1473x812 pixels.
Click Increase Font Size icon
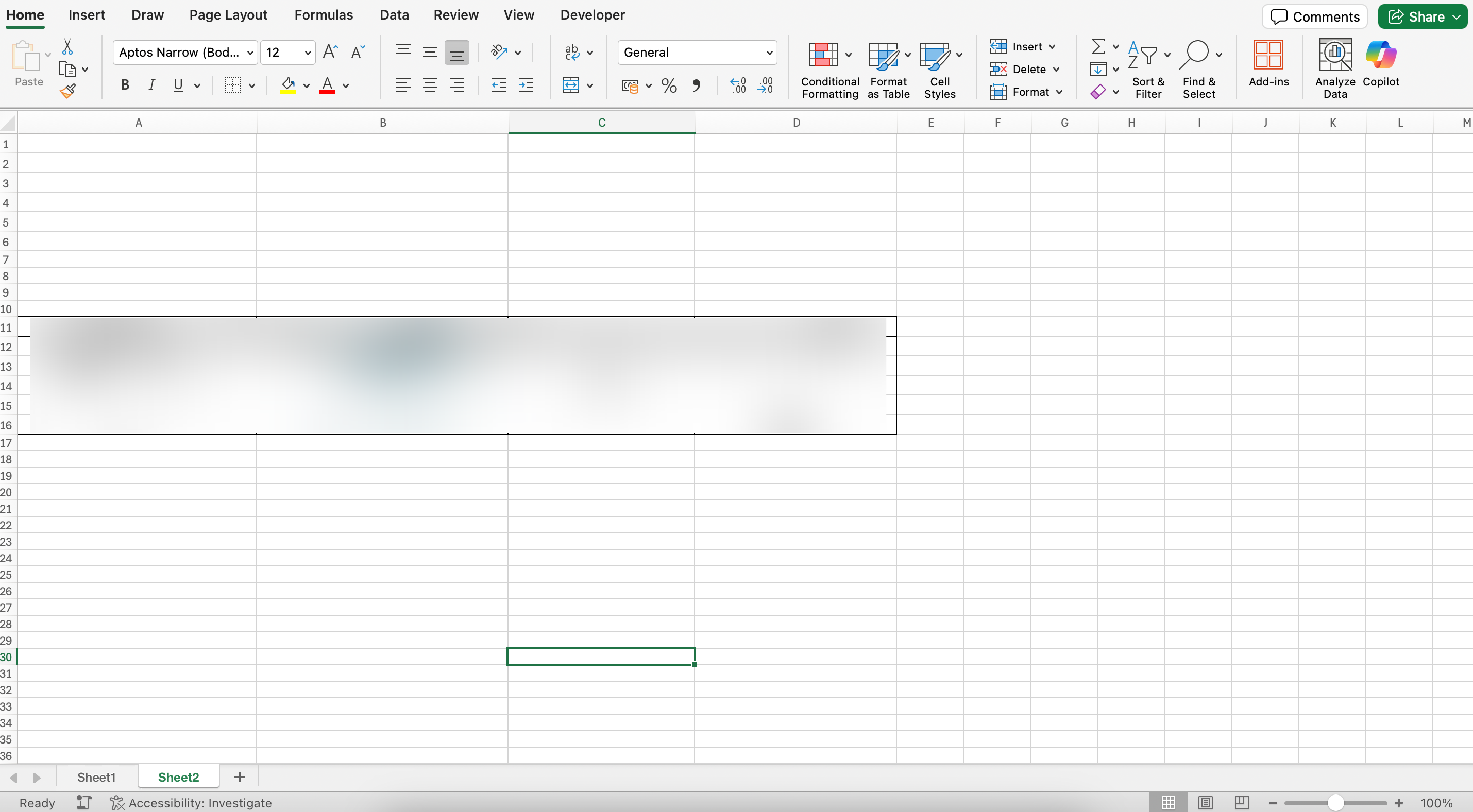coord(330,52)
